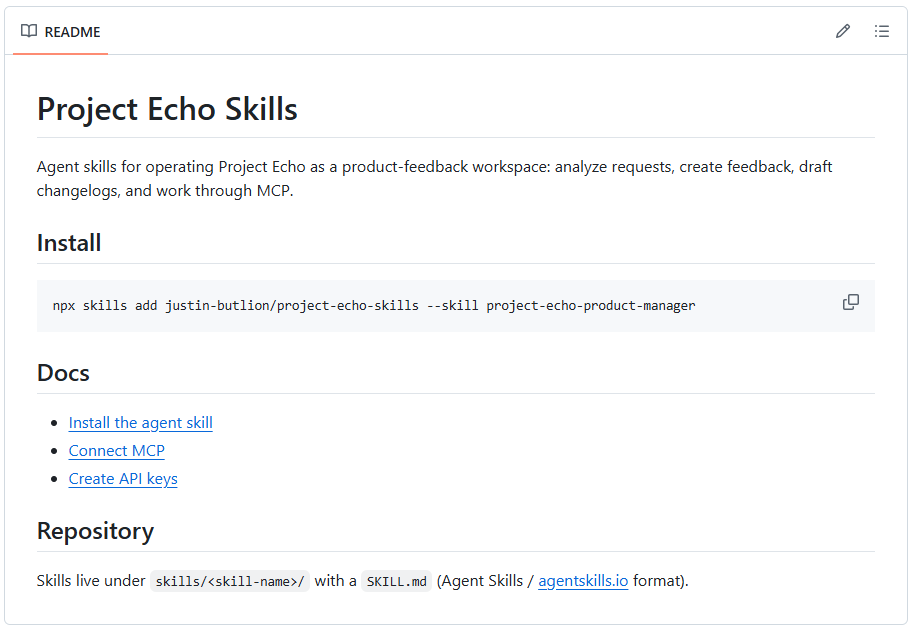
Task: Click the justin-butlion/project-echo-skills text in command
Action: click(292, 306)
